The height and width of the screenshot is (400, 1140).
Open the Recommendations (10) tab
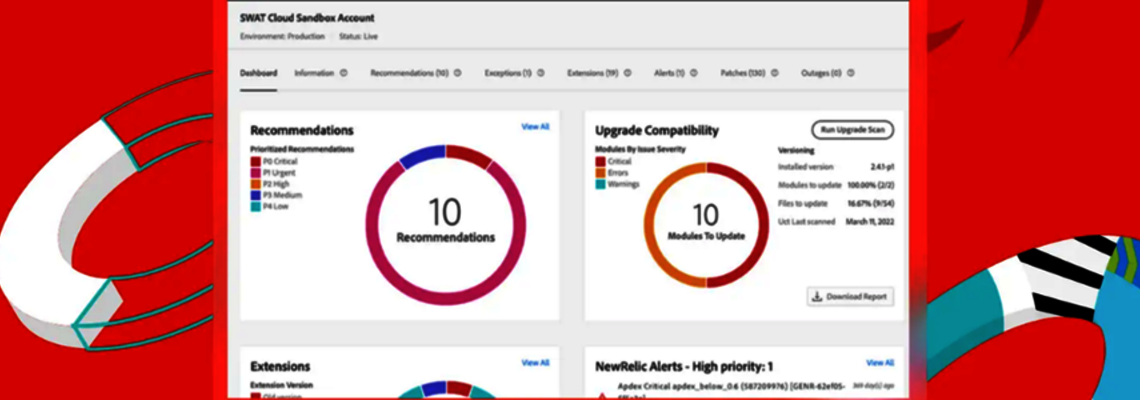[409, 73]
